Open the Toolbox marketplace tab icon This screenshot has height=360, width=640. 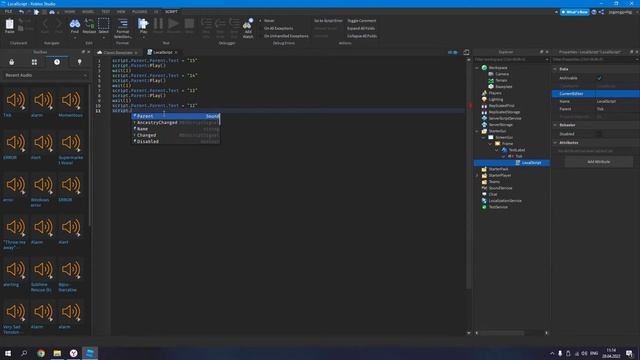(x=11, y=62)
